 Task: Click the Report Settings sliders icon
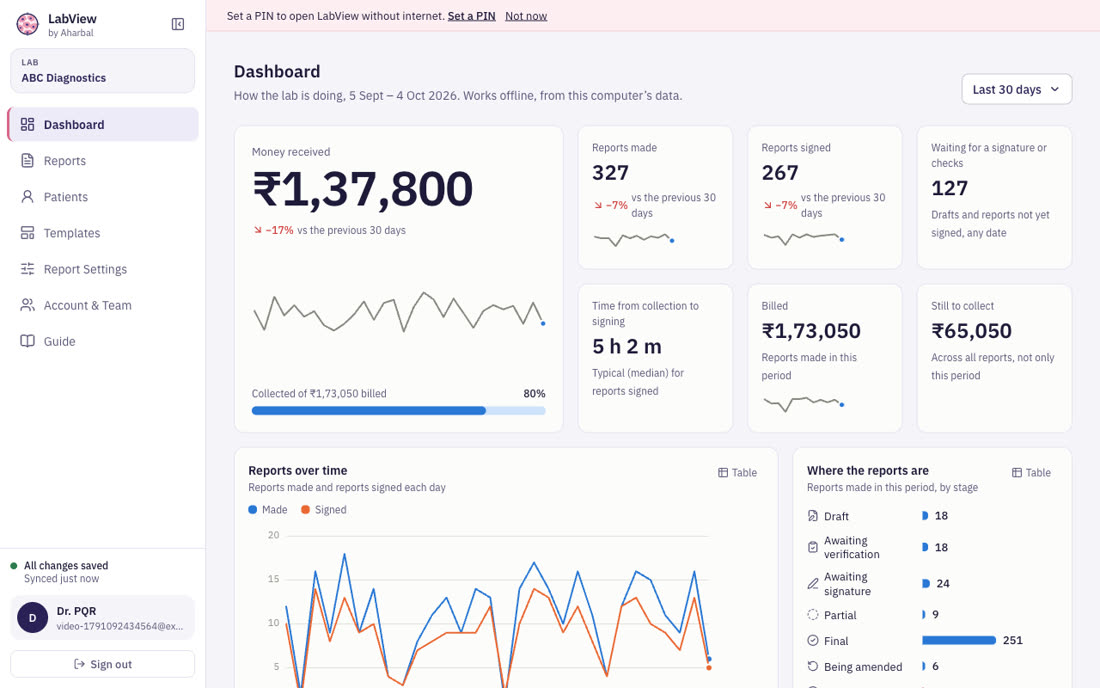pyautogui.click(x=27, y=269)
